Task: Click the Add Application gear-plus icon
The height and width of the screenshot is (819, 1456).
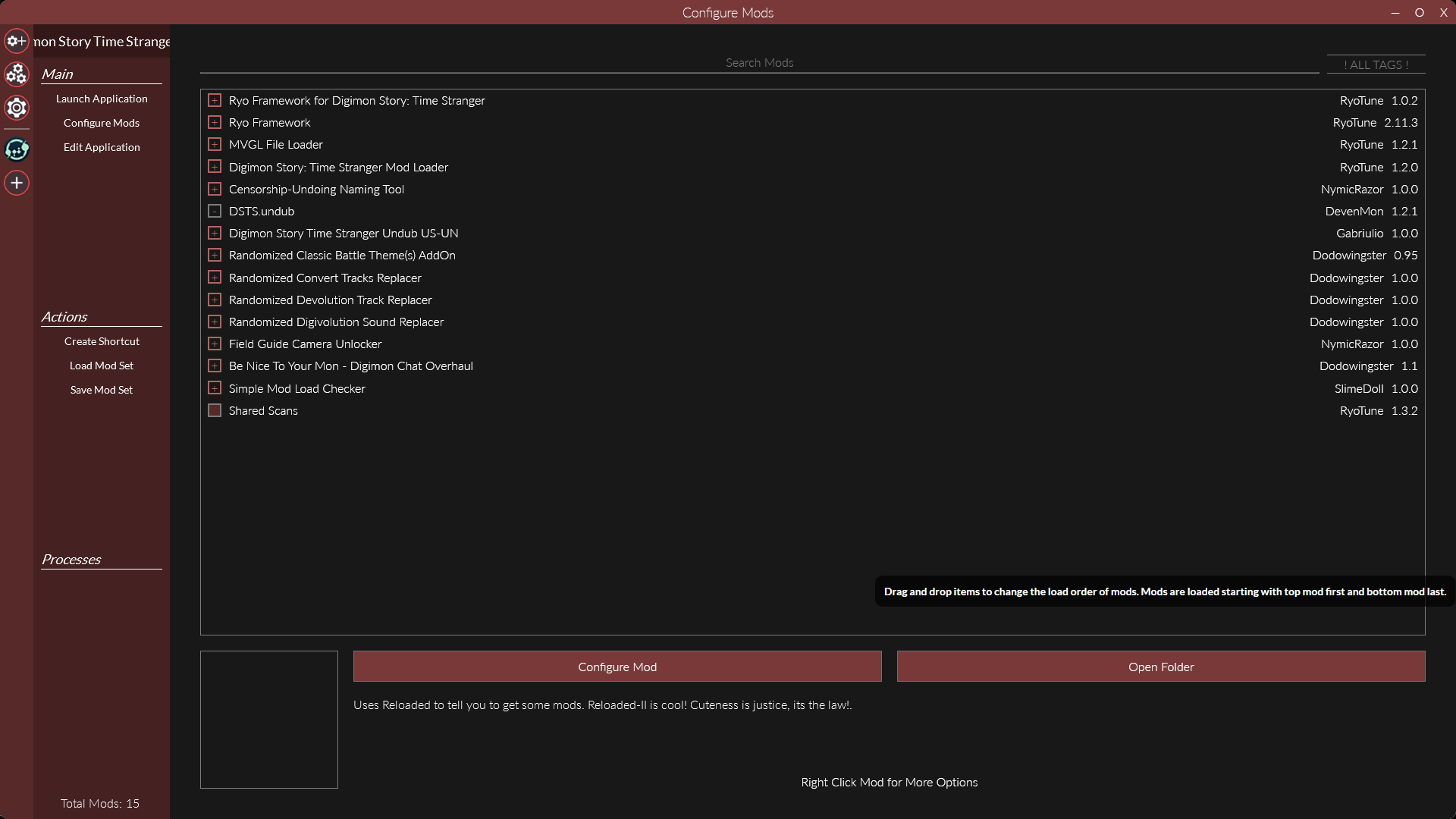Action: point(17,41)
